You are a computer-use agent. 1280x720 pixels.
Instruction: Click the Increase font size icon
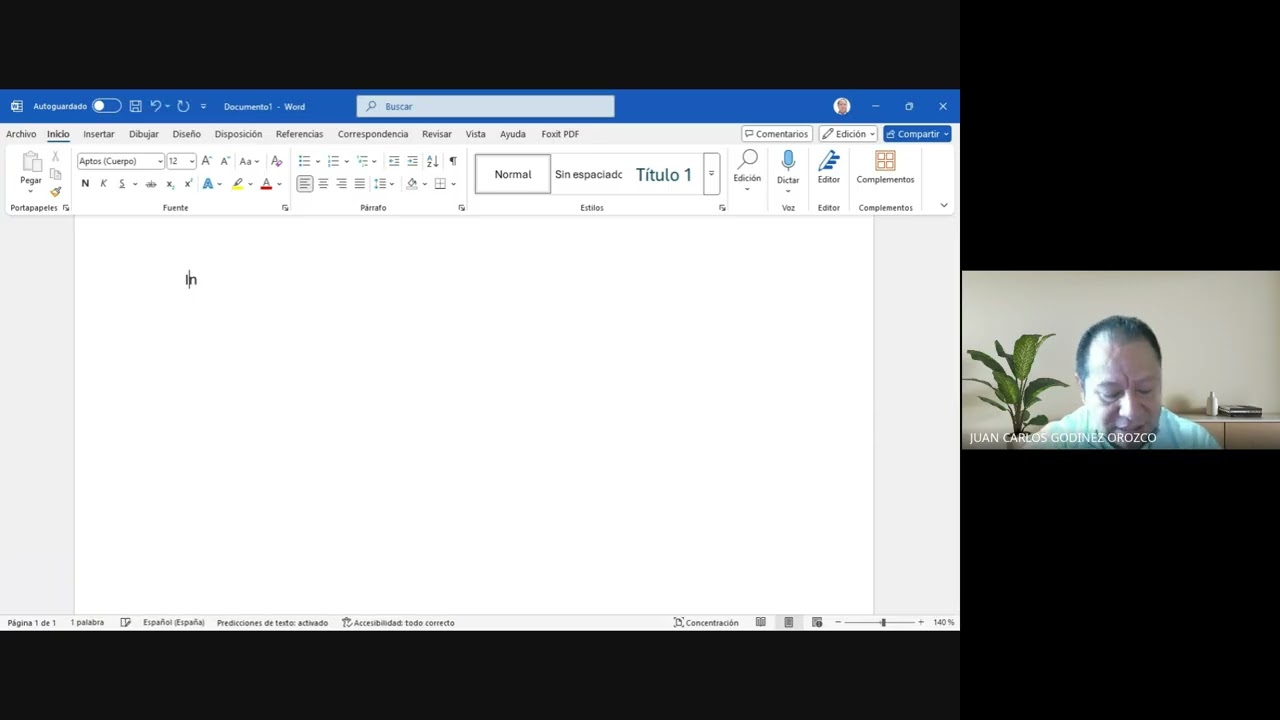click(206, 161)
